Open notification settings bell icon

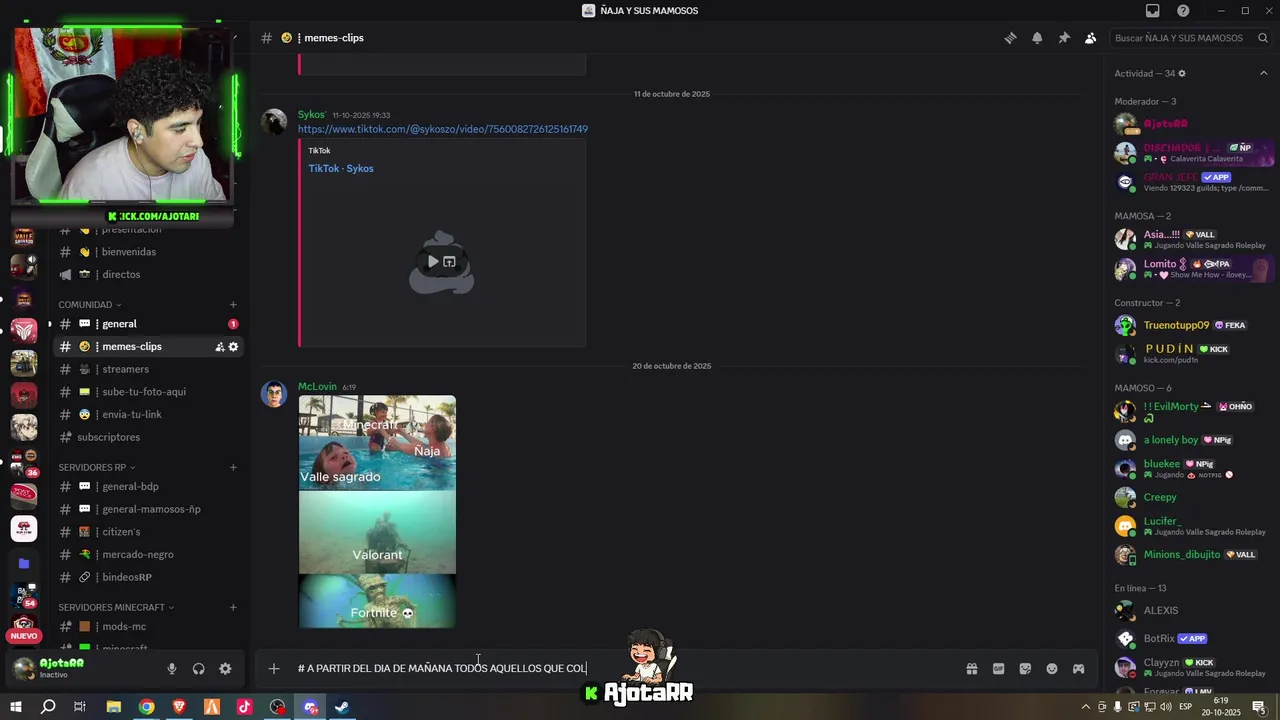[1037, 38]
